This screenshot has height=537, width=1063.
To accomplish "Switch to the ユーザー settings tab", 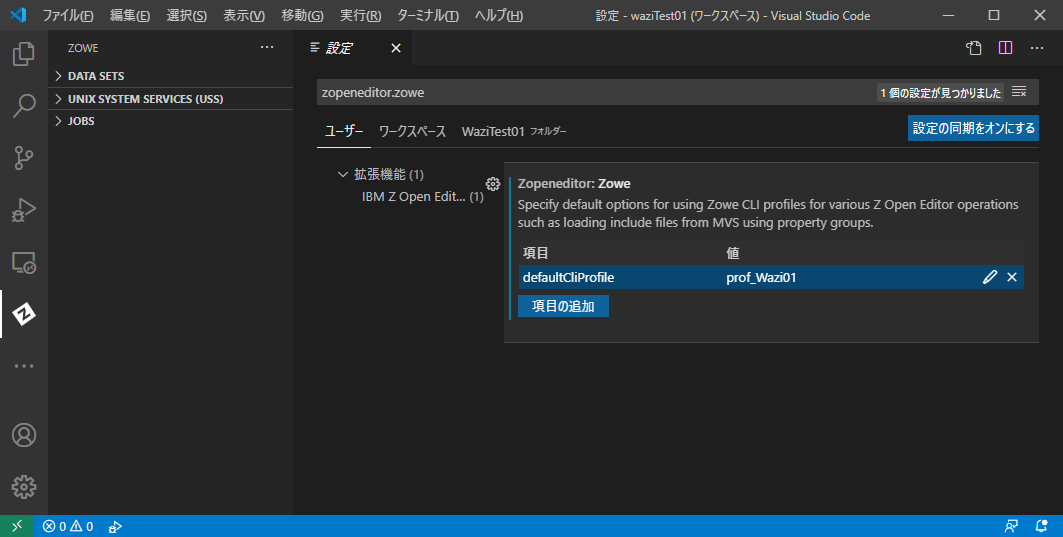I will [344, 131].
